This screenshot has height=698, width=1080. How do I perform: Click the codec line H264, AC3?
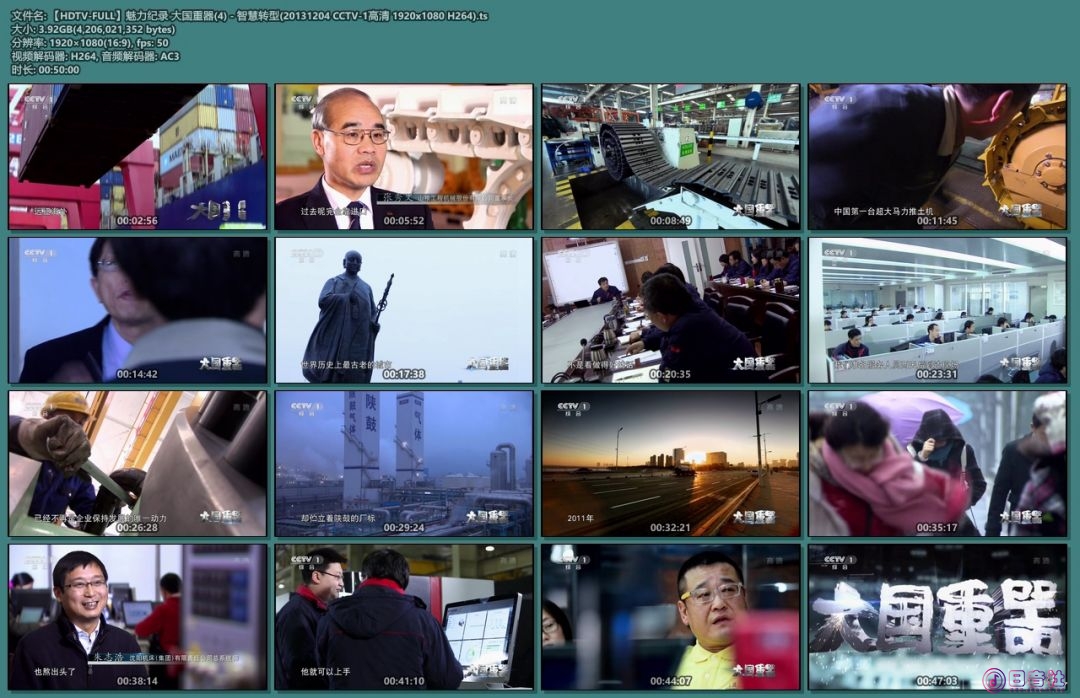tap(95, 56)
